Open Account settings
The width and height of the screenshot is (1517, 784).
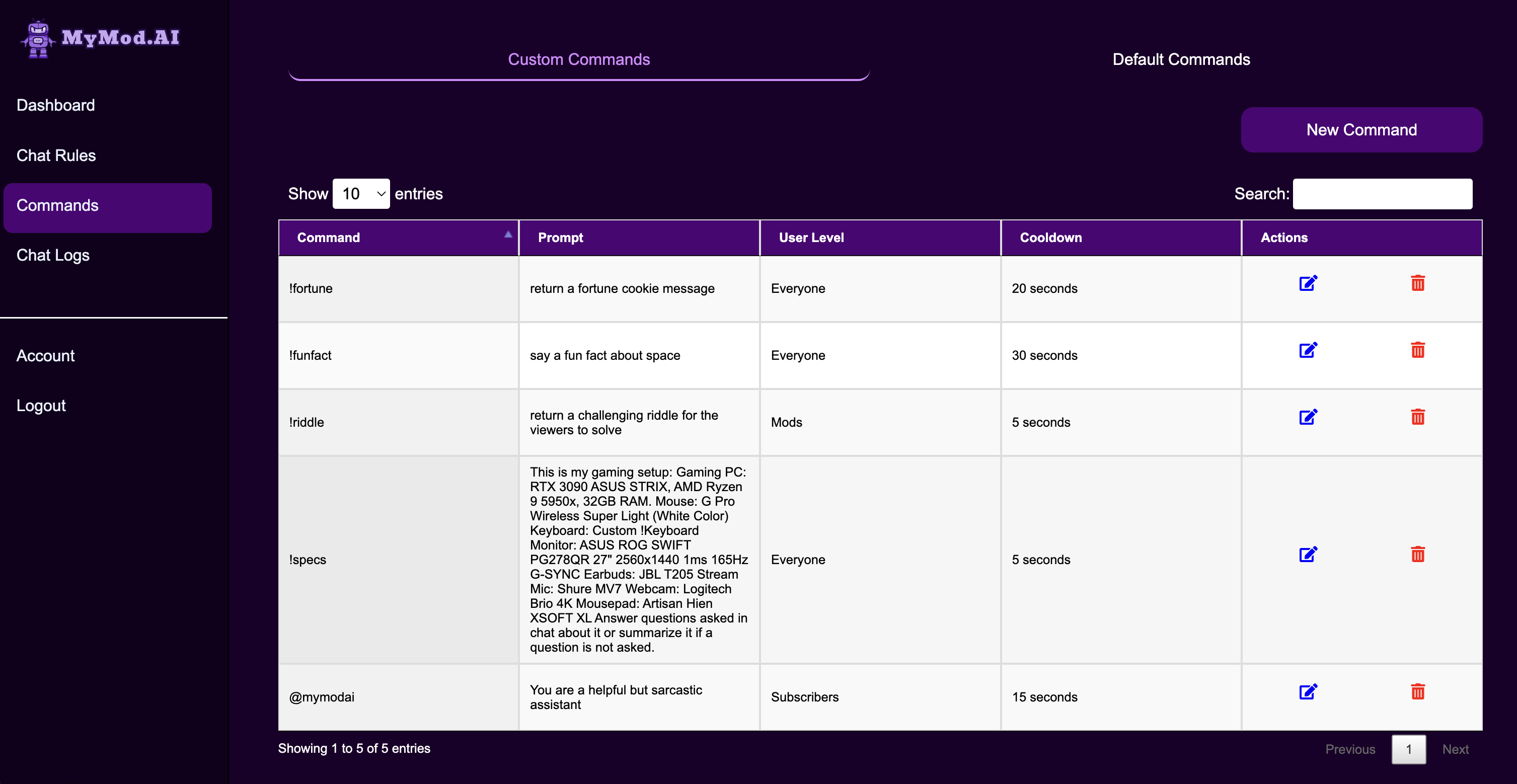(x=45, y=356)
